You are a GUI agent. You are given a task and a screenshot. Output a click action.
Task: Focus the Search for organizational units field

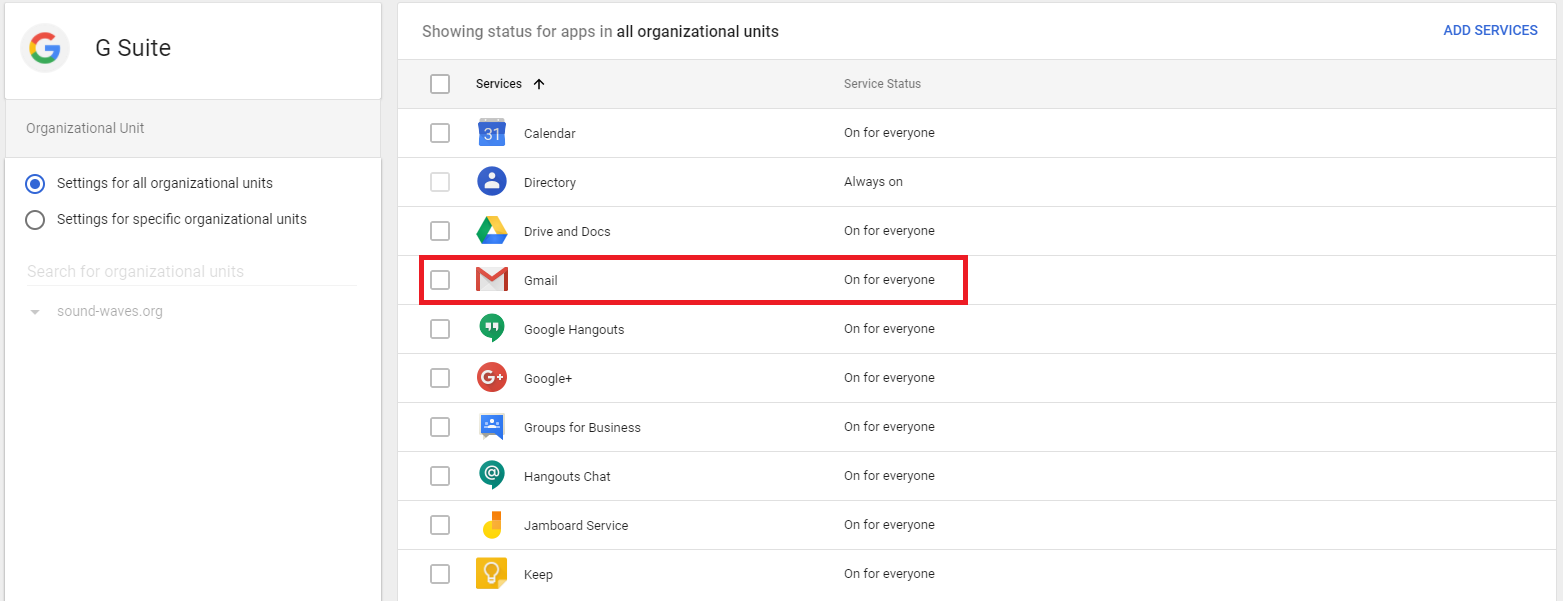(191, 272)
